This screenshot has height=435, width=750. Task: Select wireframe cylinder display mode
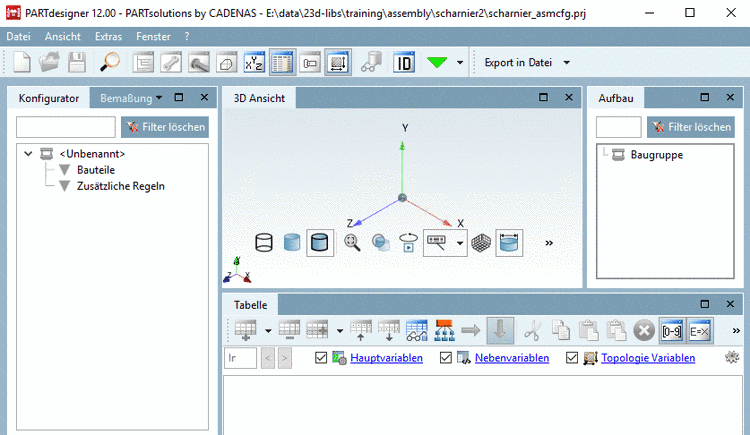tap(264, 243)
